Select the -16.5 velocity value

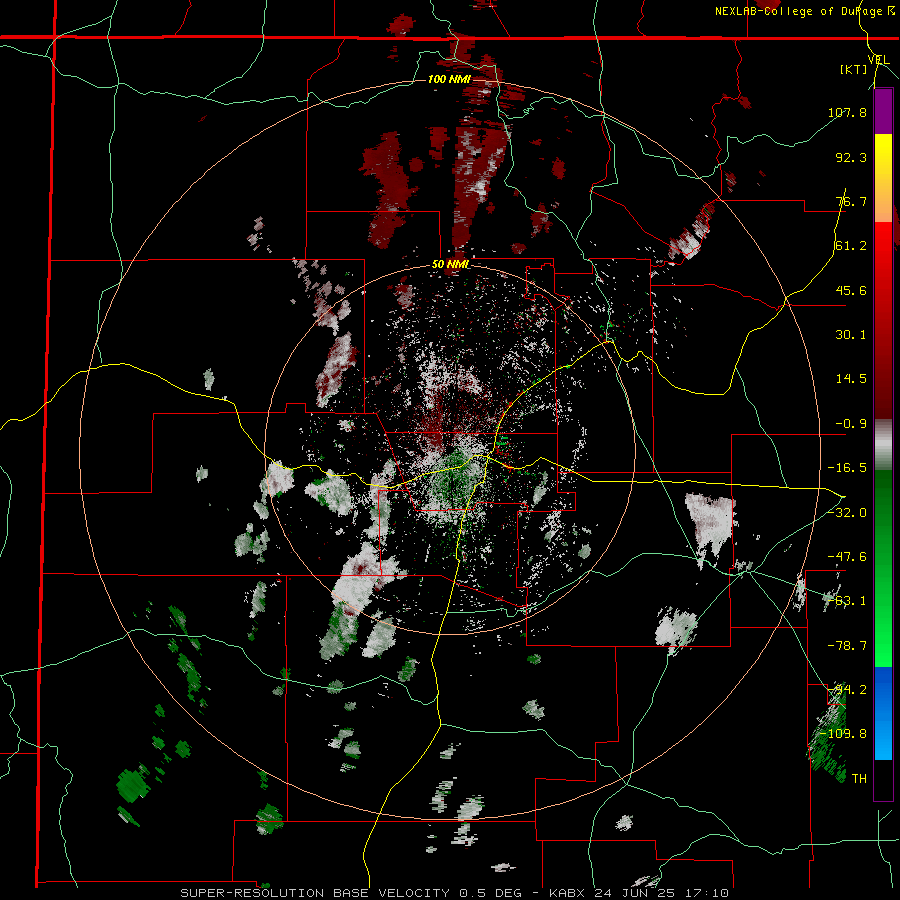[x=847, y=468]
